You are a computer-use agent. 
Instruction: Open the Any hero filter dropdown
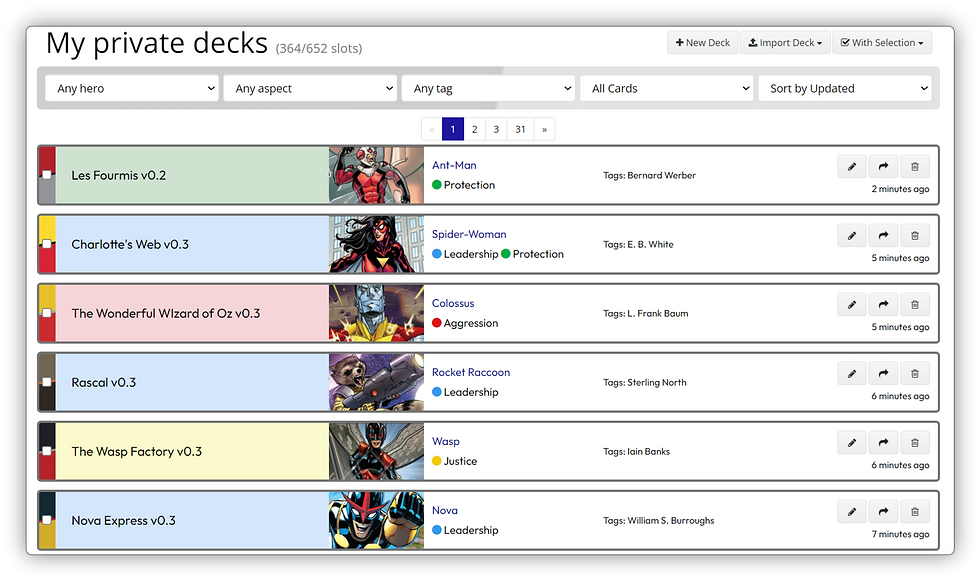[x=132, y=89]
